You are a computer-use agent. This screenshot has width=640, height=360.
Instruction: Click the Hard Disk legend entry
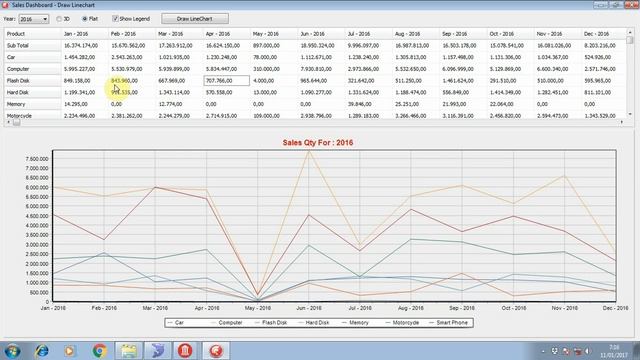[314, 322]
